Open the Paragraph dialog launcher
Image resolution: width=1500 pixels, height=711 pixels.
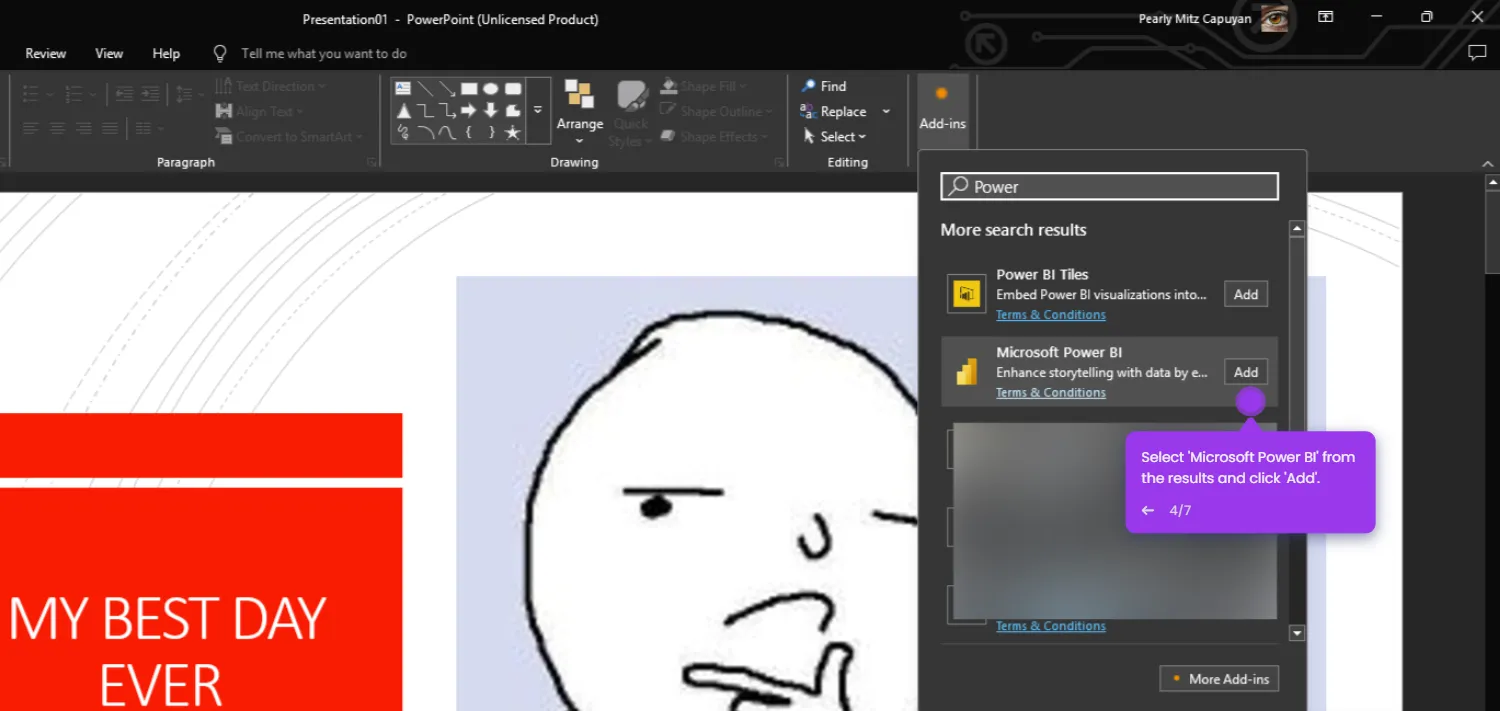372,162
